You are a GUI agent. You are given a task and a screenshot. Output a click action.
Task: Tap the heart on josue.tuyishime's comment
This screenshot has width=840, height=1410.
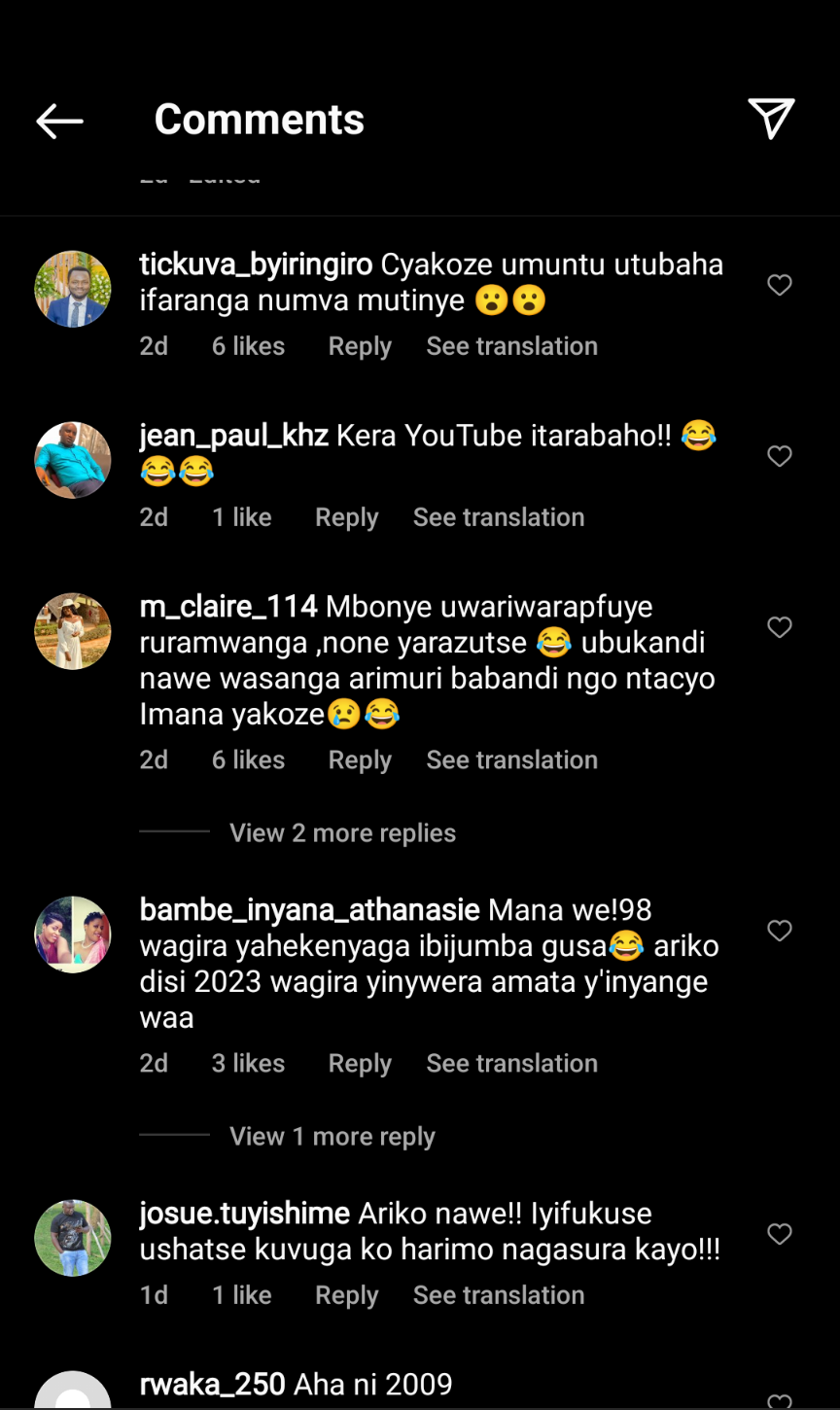point(780,1234)
